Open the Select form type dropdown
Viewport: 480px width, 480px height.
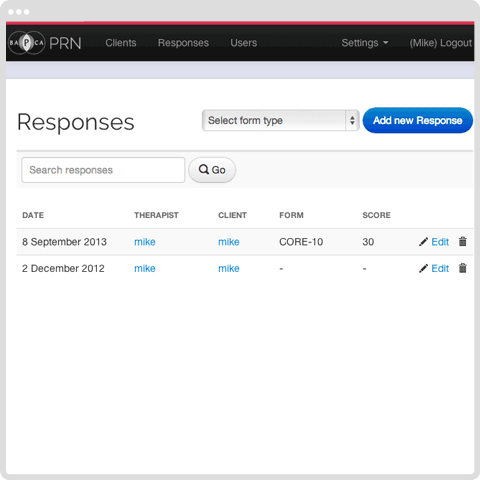pos(280,120)
